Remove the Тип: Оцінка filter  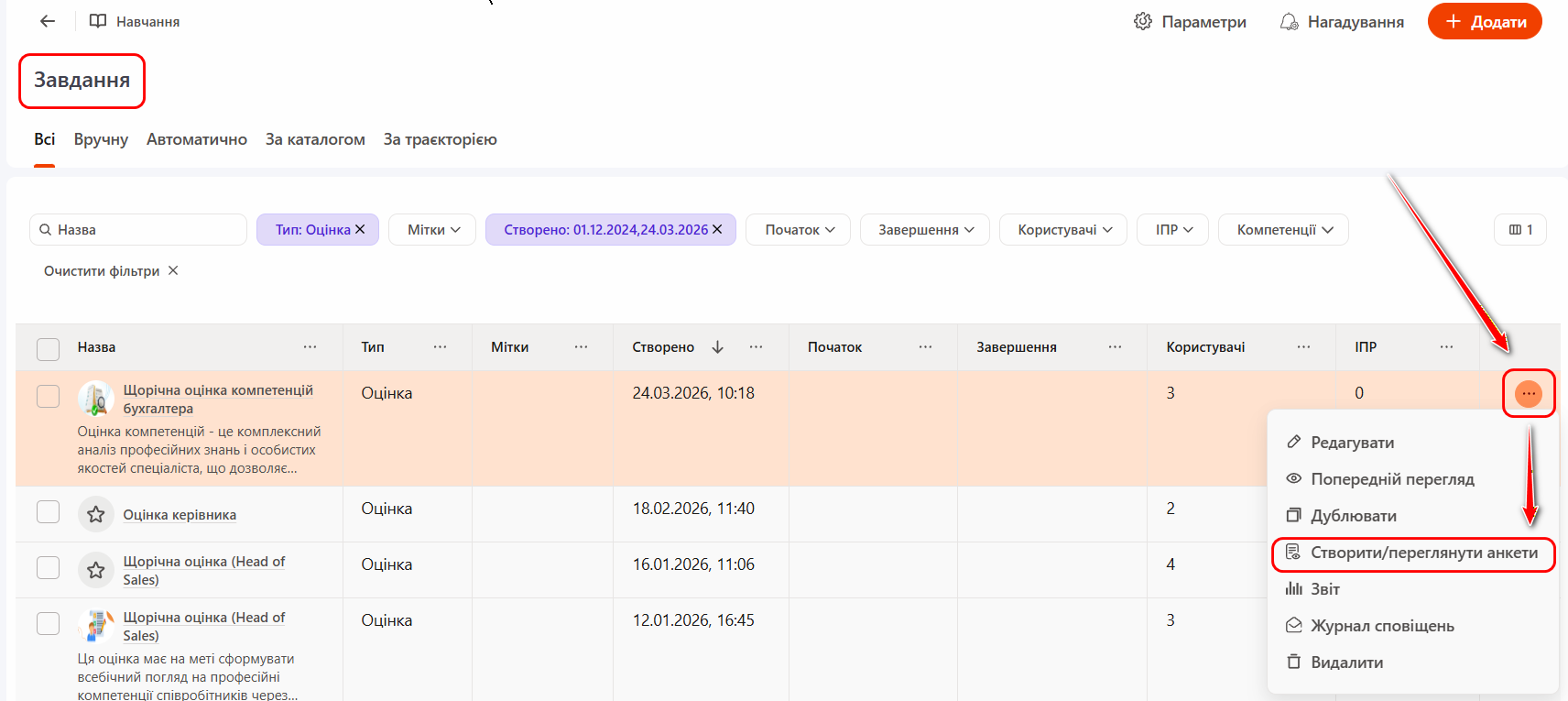click(361, 229)
